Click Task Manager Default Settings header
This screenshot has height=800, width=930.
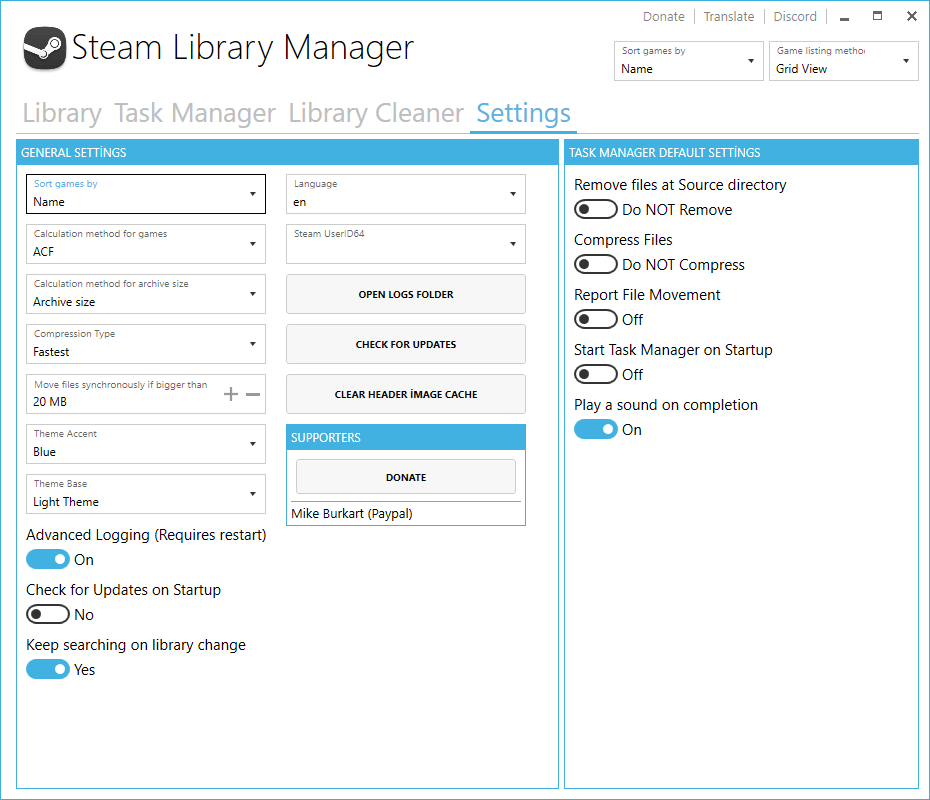tap(741, 152)
